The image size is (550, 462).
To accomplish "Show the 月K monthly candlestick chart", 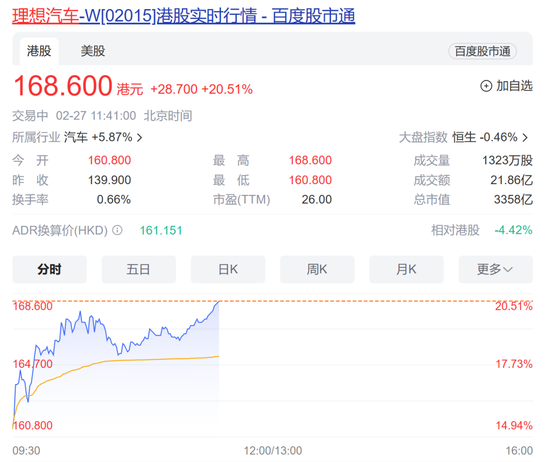I will coord(407,269).
